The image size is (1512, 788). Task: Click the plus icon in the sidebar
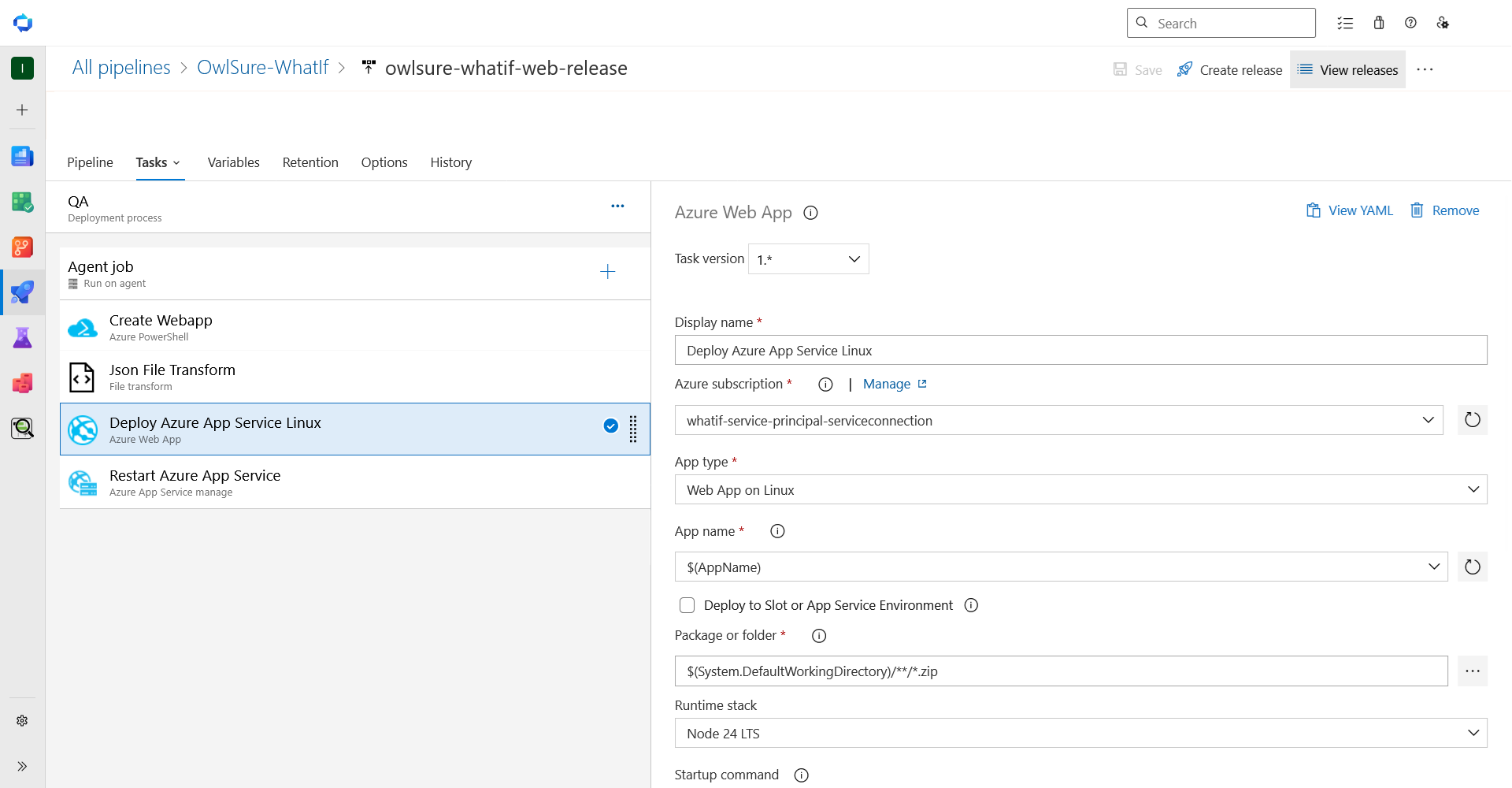[x=22, y=110]
